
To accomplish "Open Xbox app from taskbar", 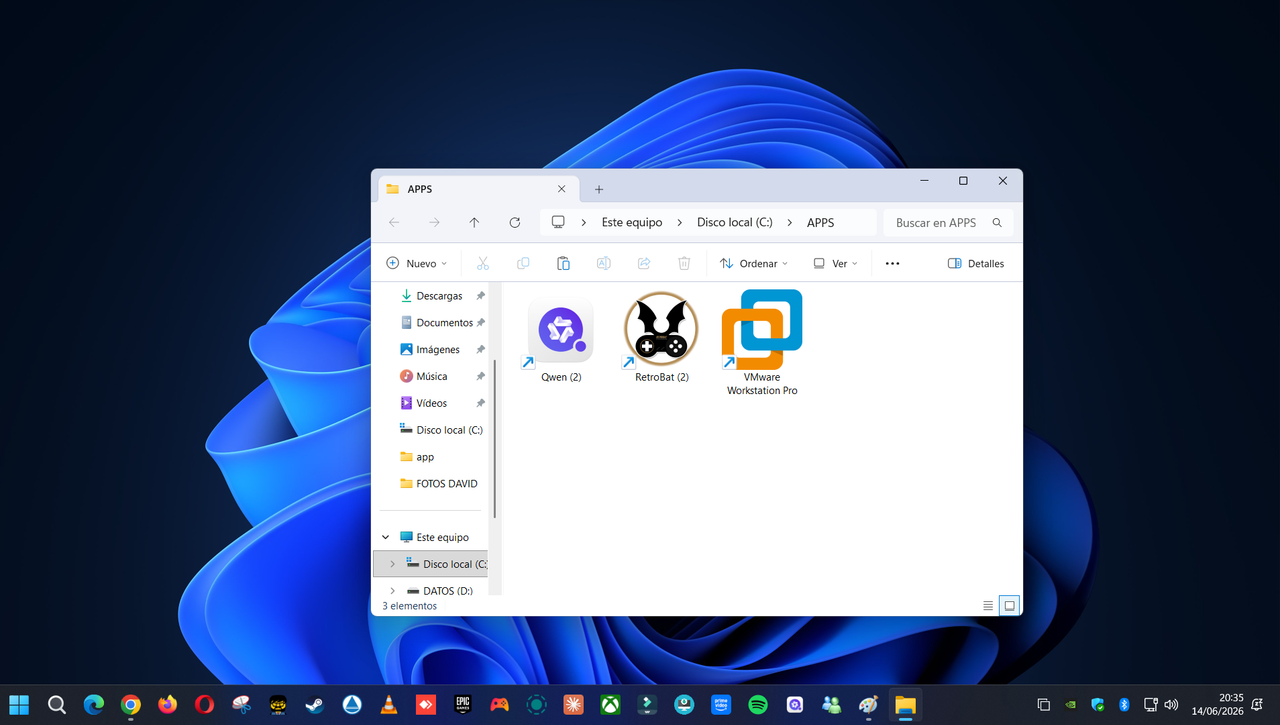I will (610, 704).
